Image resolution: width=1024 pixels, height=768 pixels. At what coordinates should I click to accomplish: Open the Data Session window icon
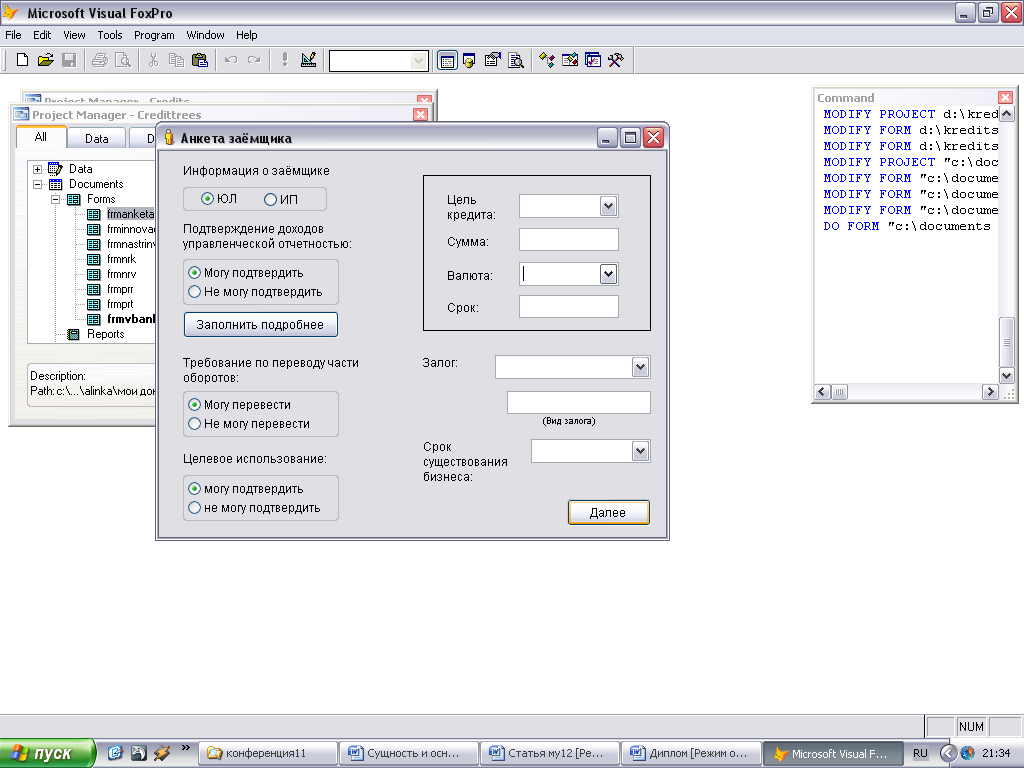pyautogui.click(x=469, y=61)
